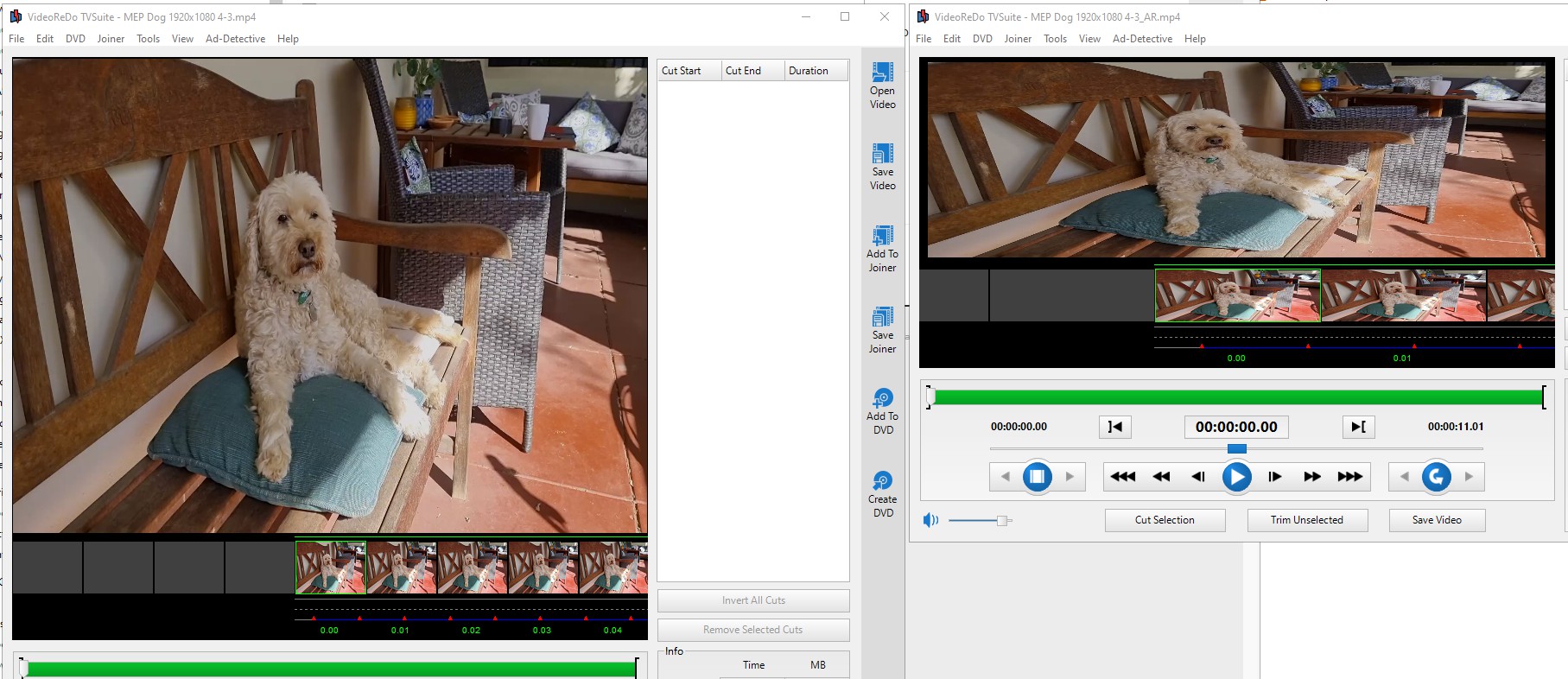Screen dimensions: 1568x679
Task: Click the Cut Start column header
Action: tap(689, 71)
